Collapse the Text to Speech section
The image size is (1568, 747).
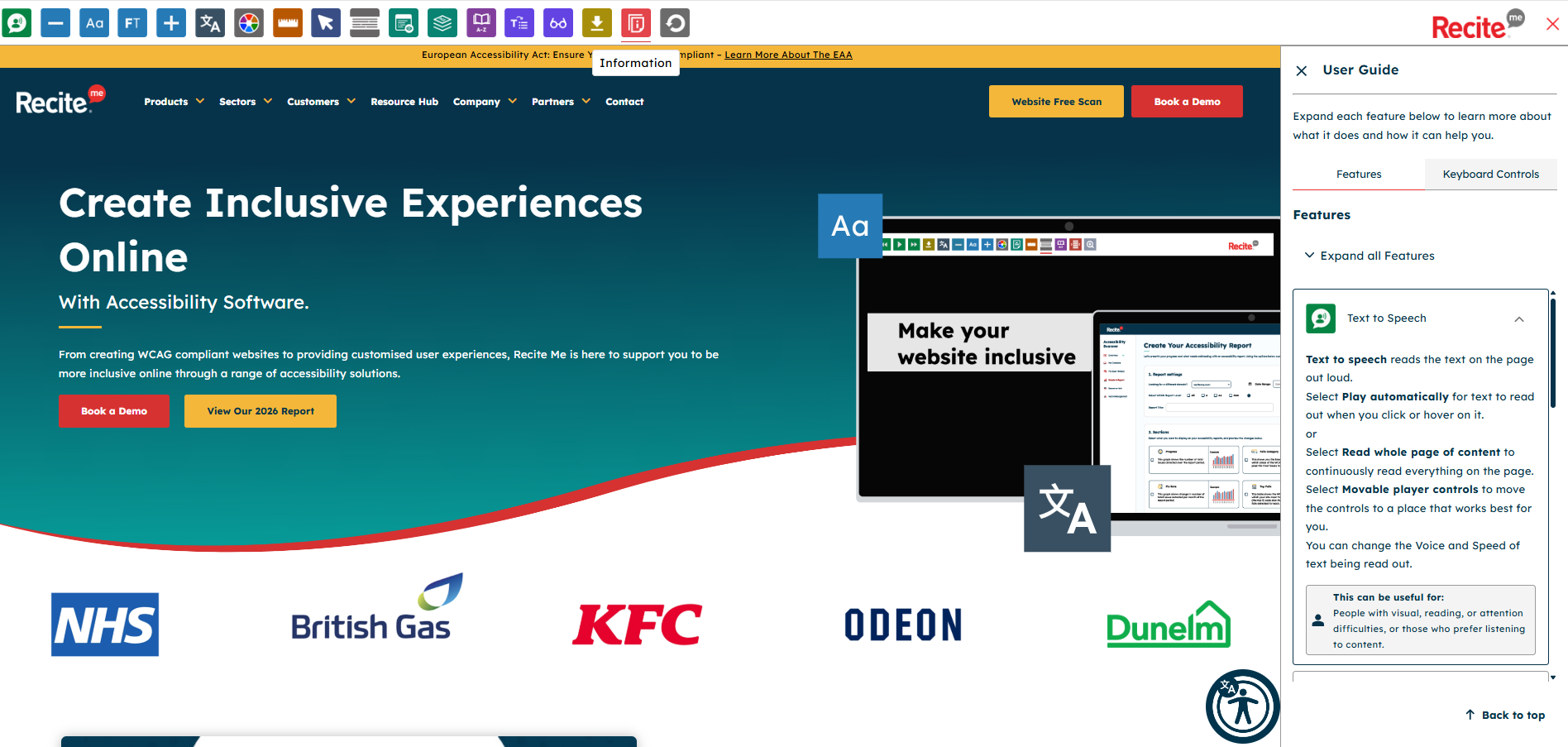(1518, 319)
